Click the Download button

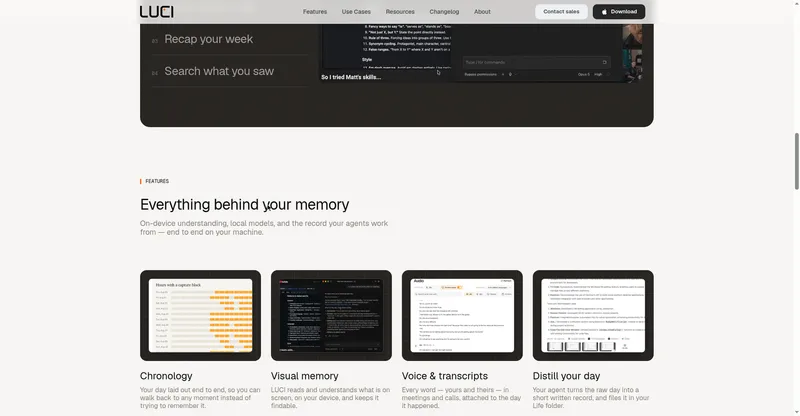[619, 12]
